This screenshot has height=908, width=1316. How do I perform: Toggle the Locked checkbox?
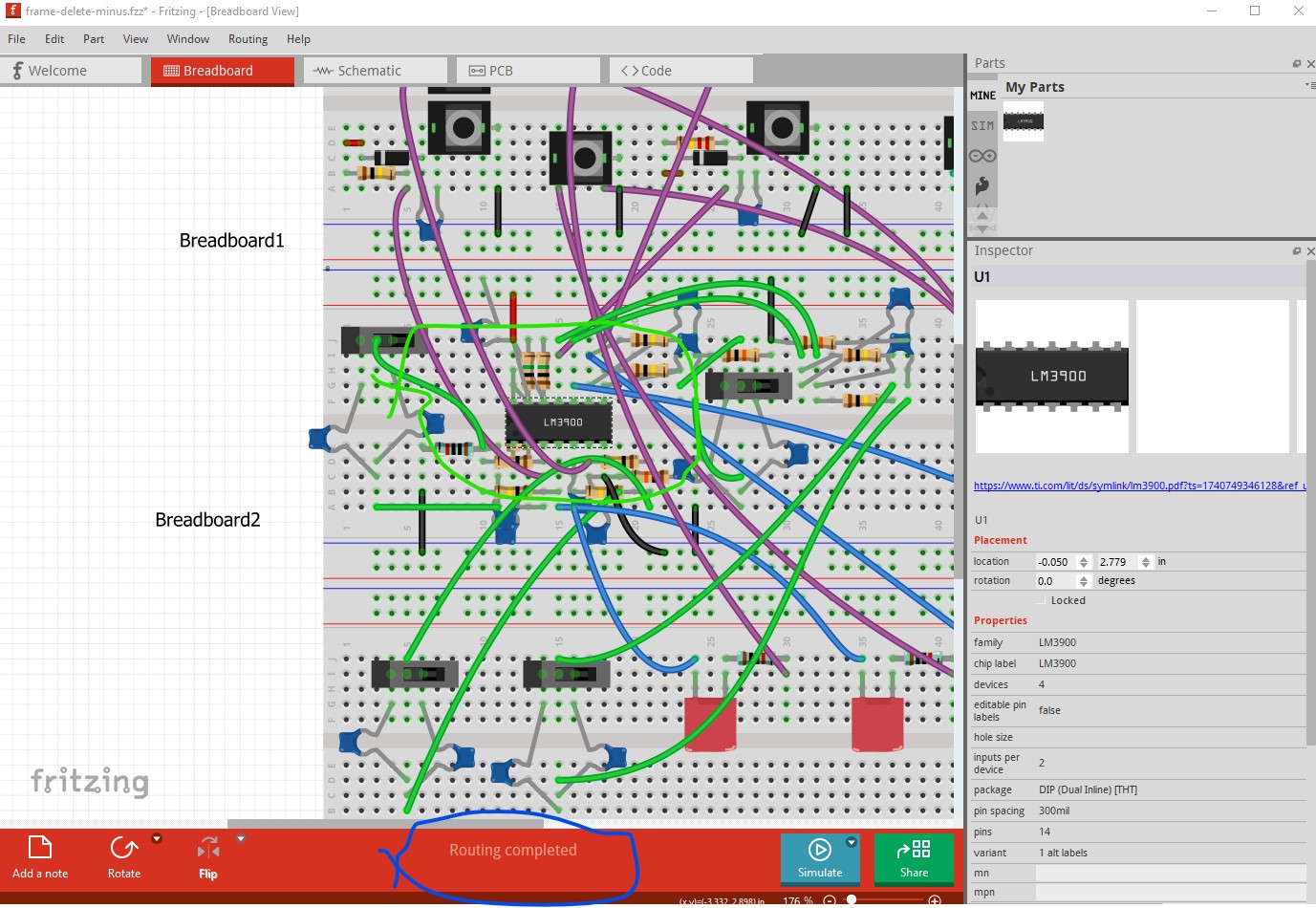pos(1044,601)
